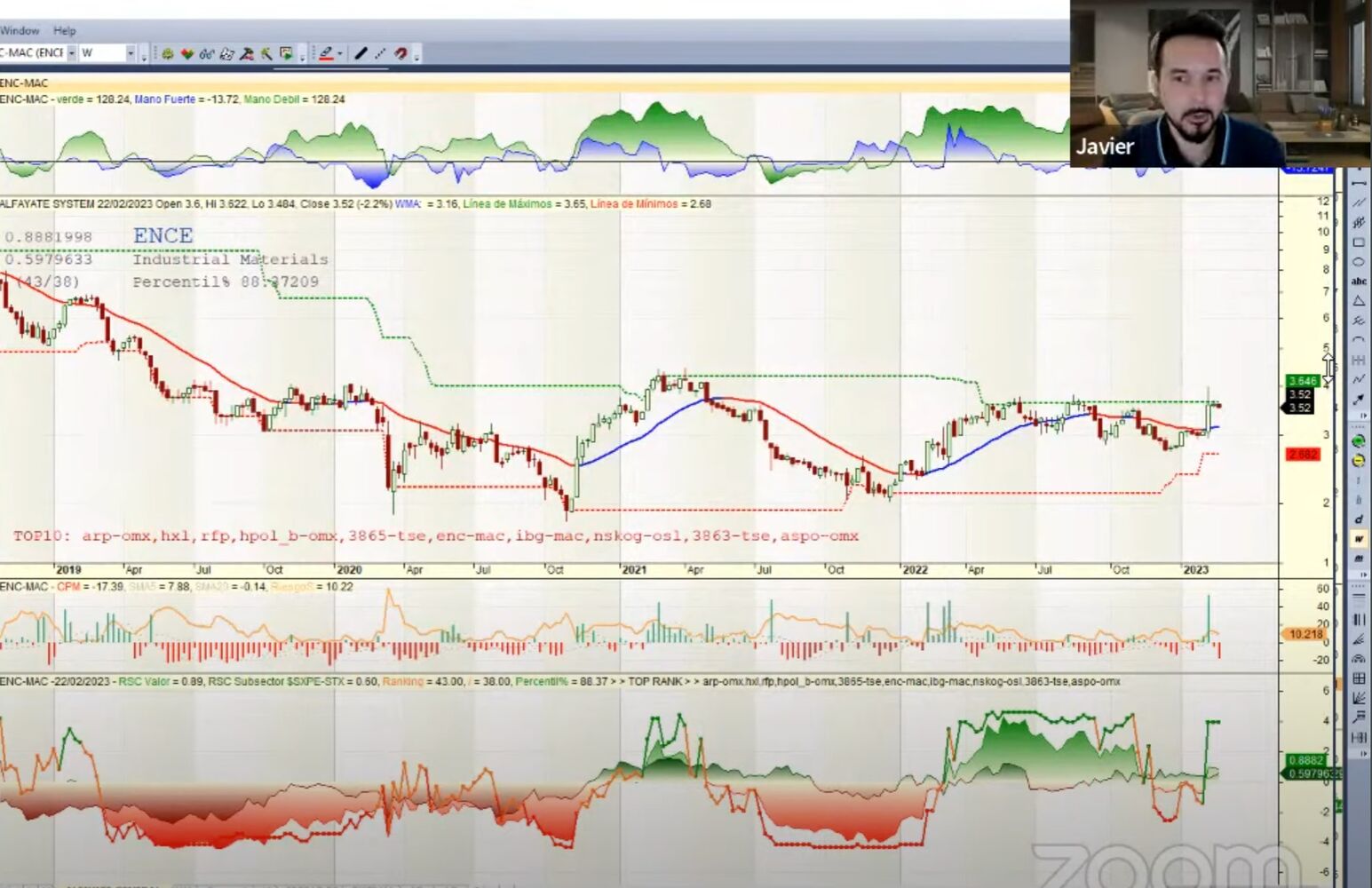
Task: Click the yellow zoom-out circle icon
Action: (x=1359, y=461)
